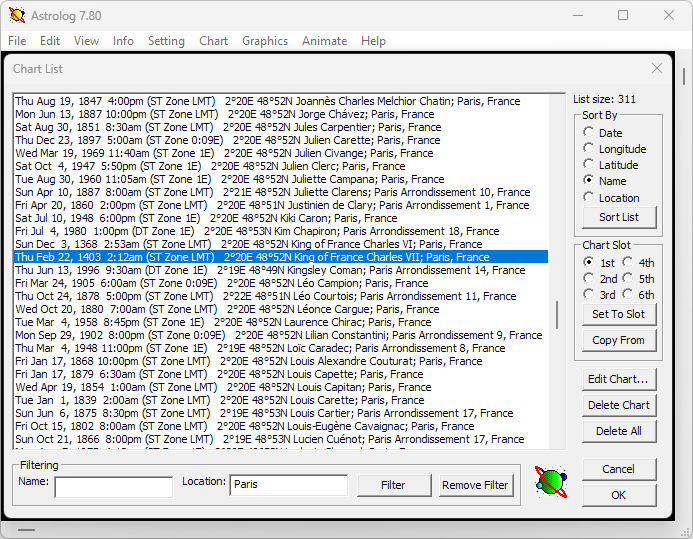Viewport: 693px width, 539px height.
Task: Select the 2nd chart slot radio
Action: coord(589,279)
